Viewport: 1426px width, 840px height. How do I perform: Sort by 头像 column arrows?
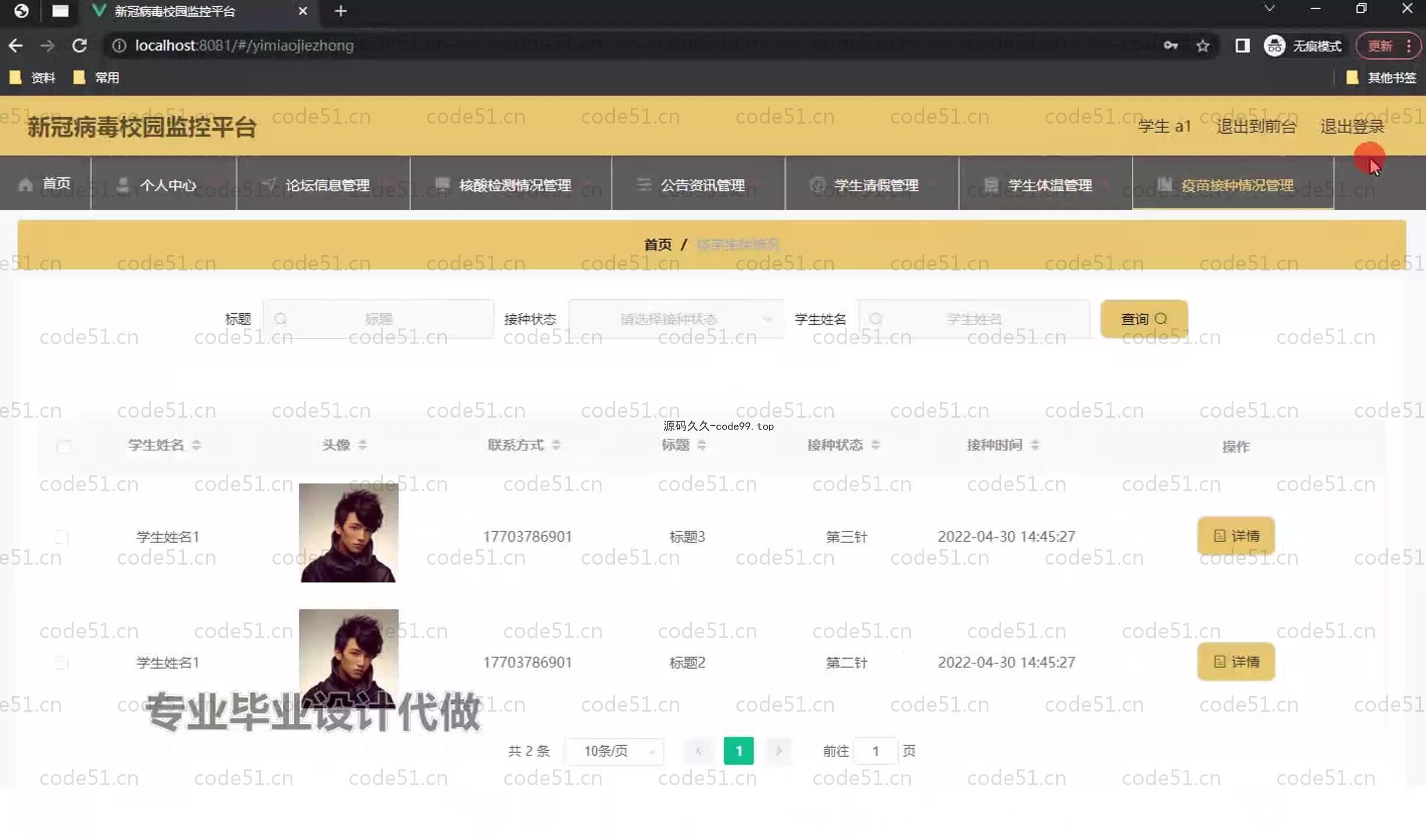362,445
